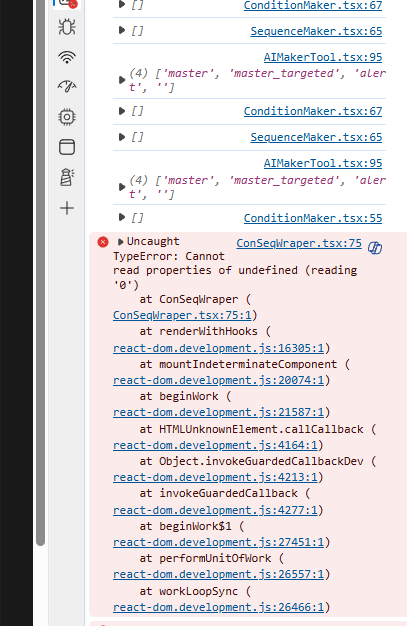Click the 'at beginWork$1 (' stack line
The width and height of the screenshot is (407, 626).
click(x=192, y=526)
